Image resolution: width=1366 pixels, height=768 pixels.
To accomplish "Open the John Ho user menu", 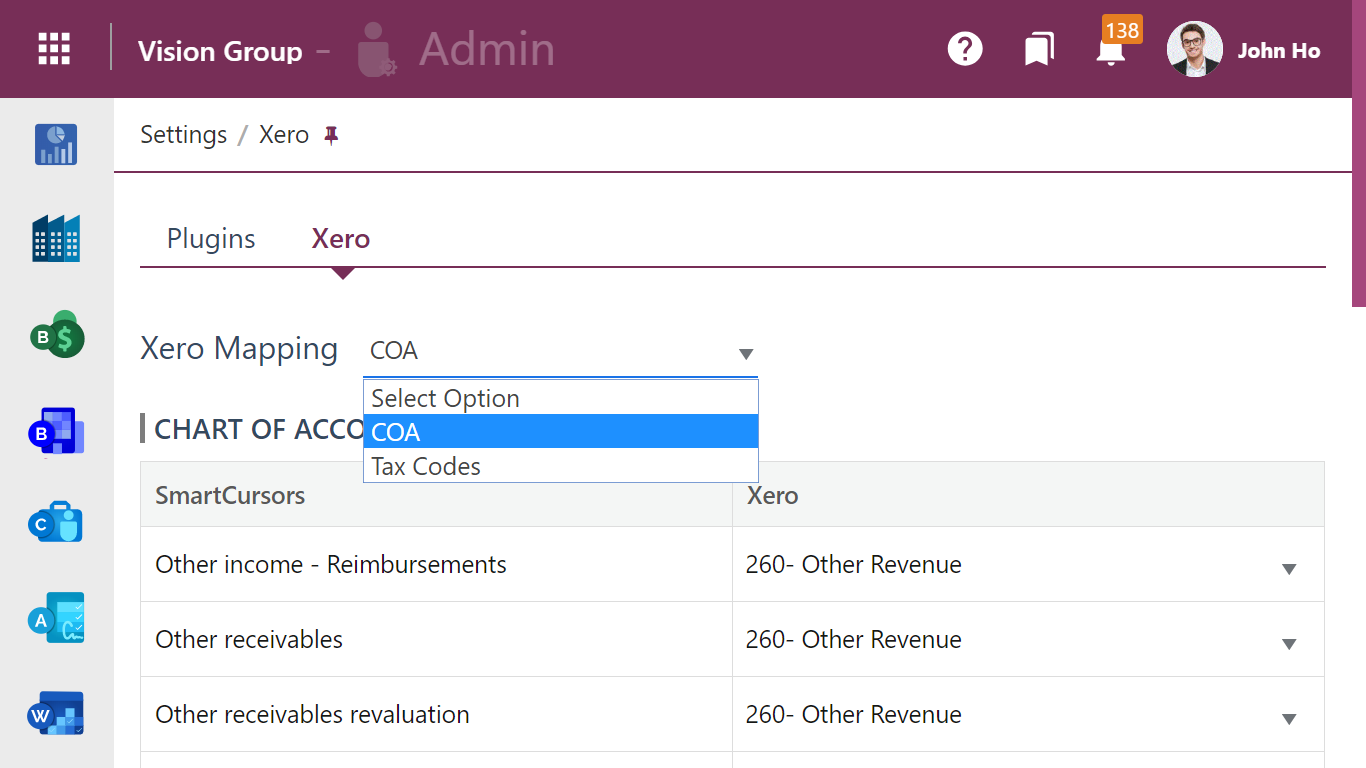I will pos(1279,51).
